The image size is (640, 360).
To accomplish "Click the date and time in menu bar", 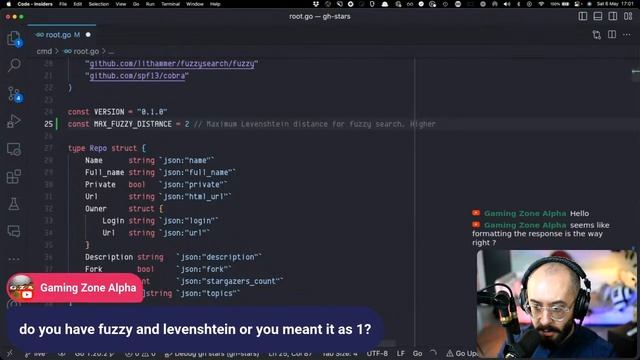I will tap(615, 4).
